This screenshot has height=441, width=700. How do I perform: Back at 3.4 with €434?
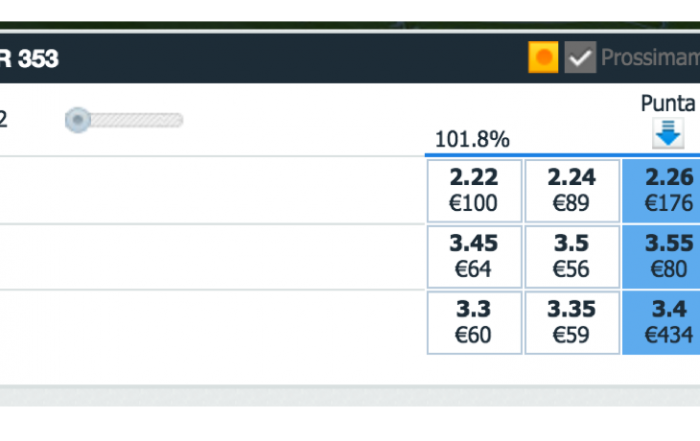[x=661, y=323]
